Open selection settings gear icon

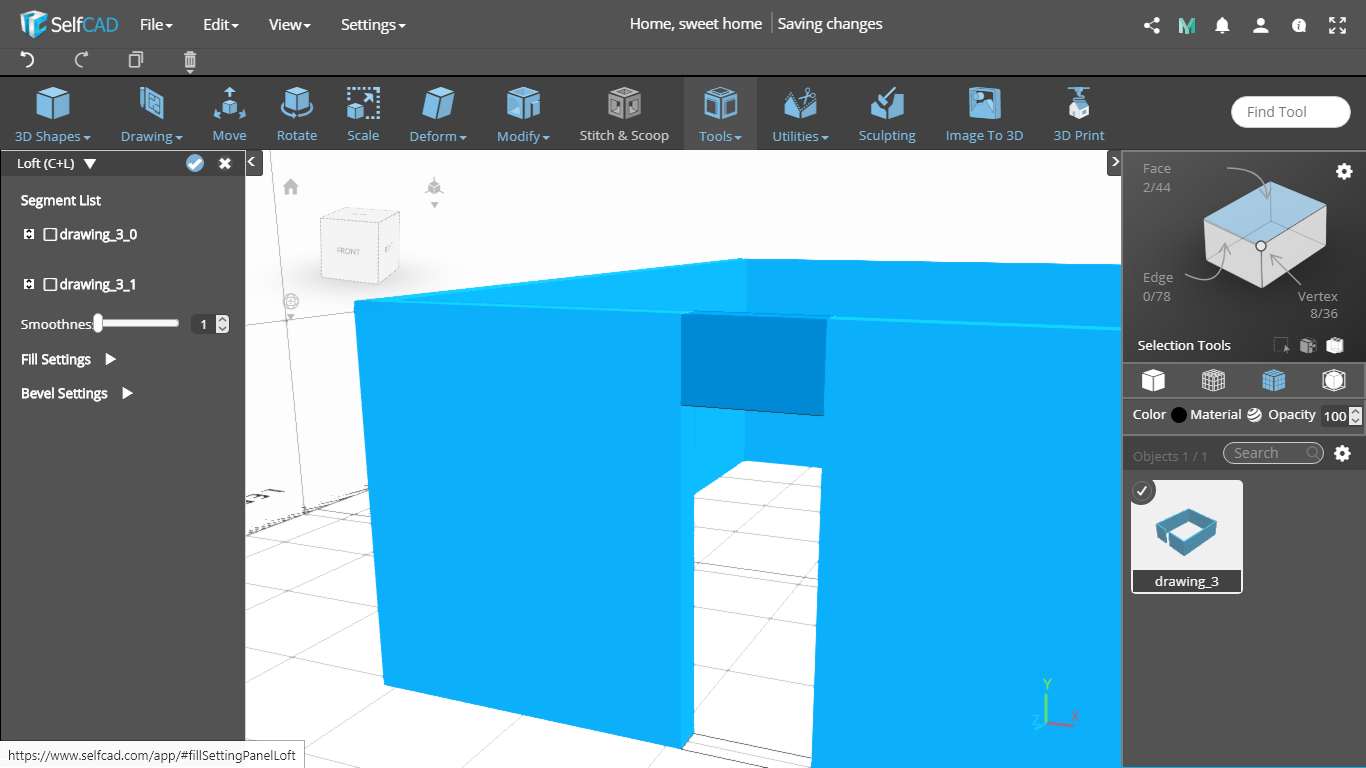1344,172
